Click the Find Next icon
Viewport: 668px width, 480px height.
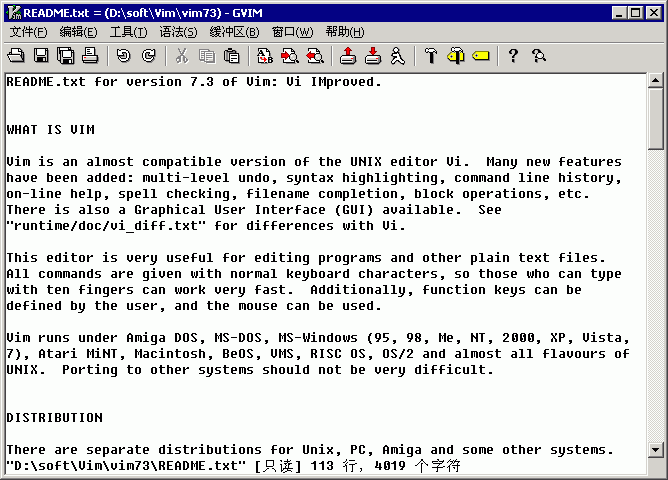pos(290,56)
